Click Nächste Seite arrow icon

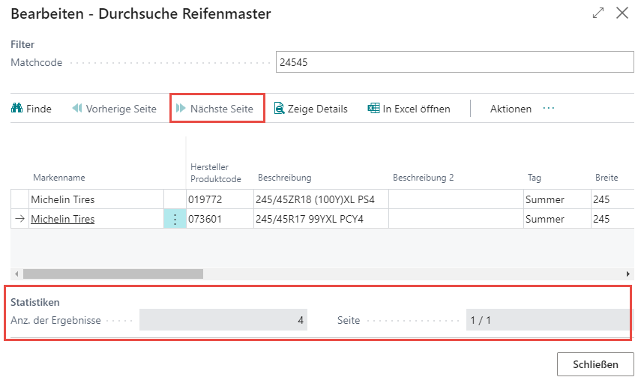(x=180, y=108)
